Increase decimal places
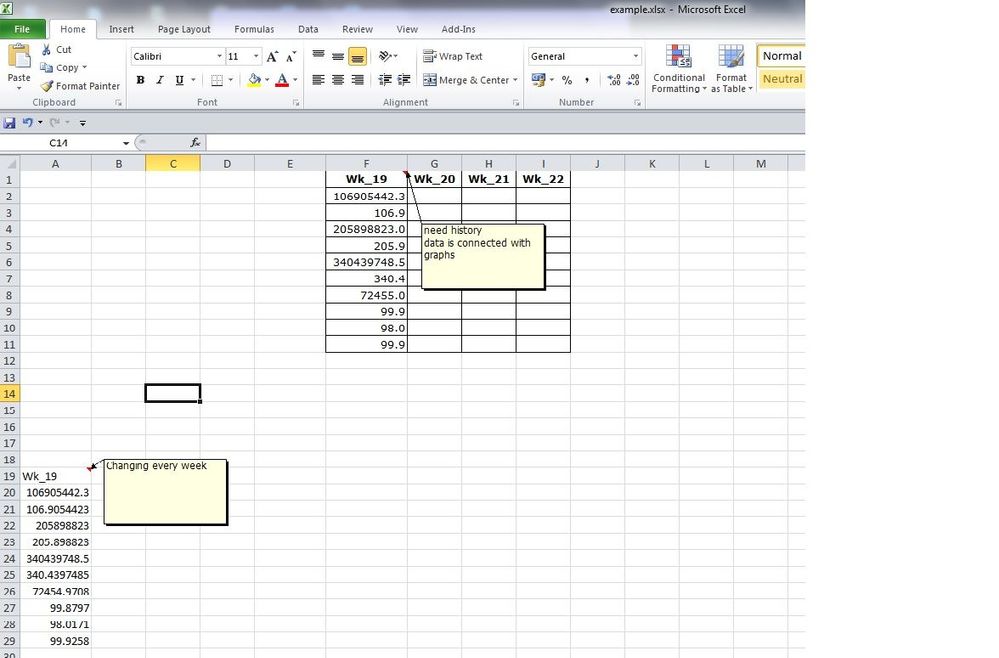The width and height of the screenshot is (999, 658). point(614,80)
